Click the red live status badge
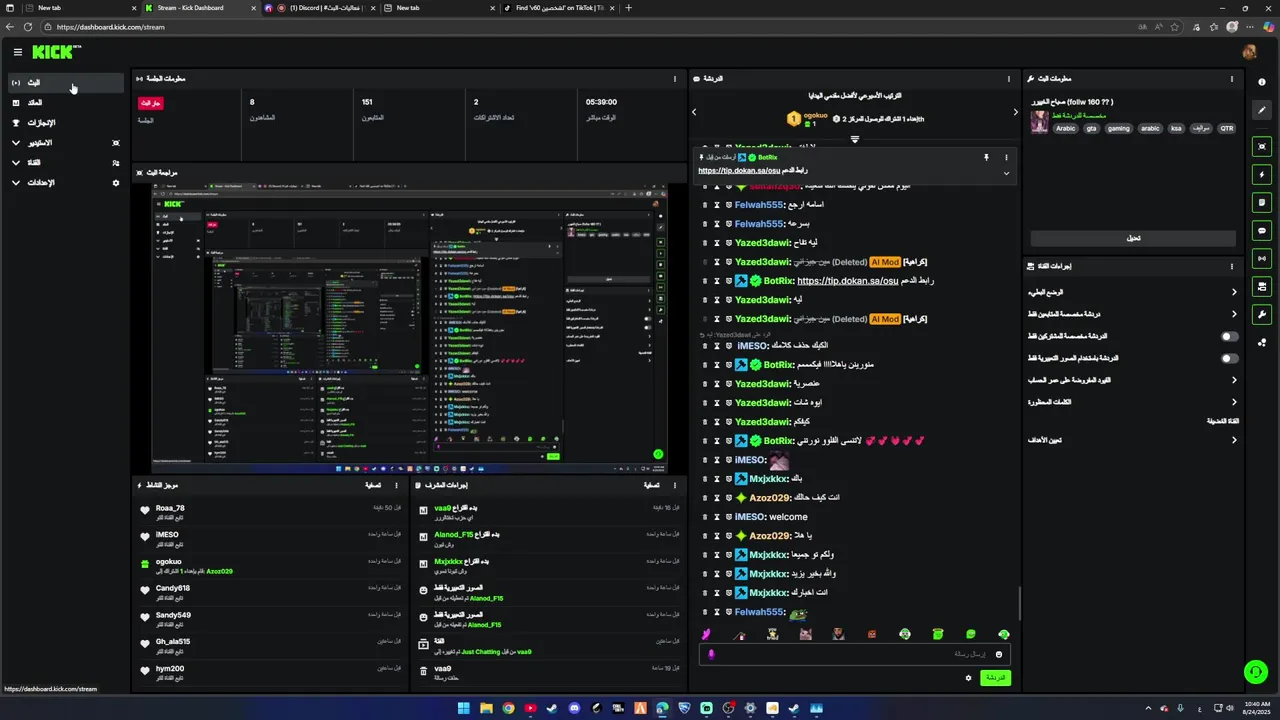Viewport: 1280px width, 720px height. click(150, 103)
